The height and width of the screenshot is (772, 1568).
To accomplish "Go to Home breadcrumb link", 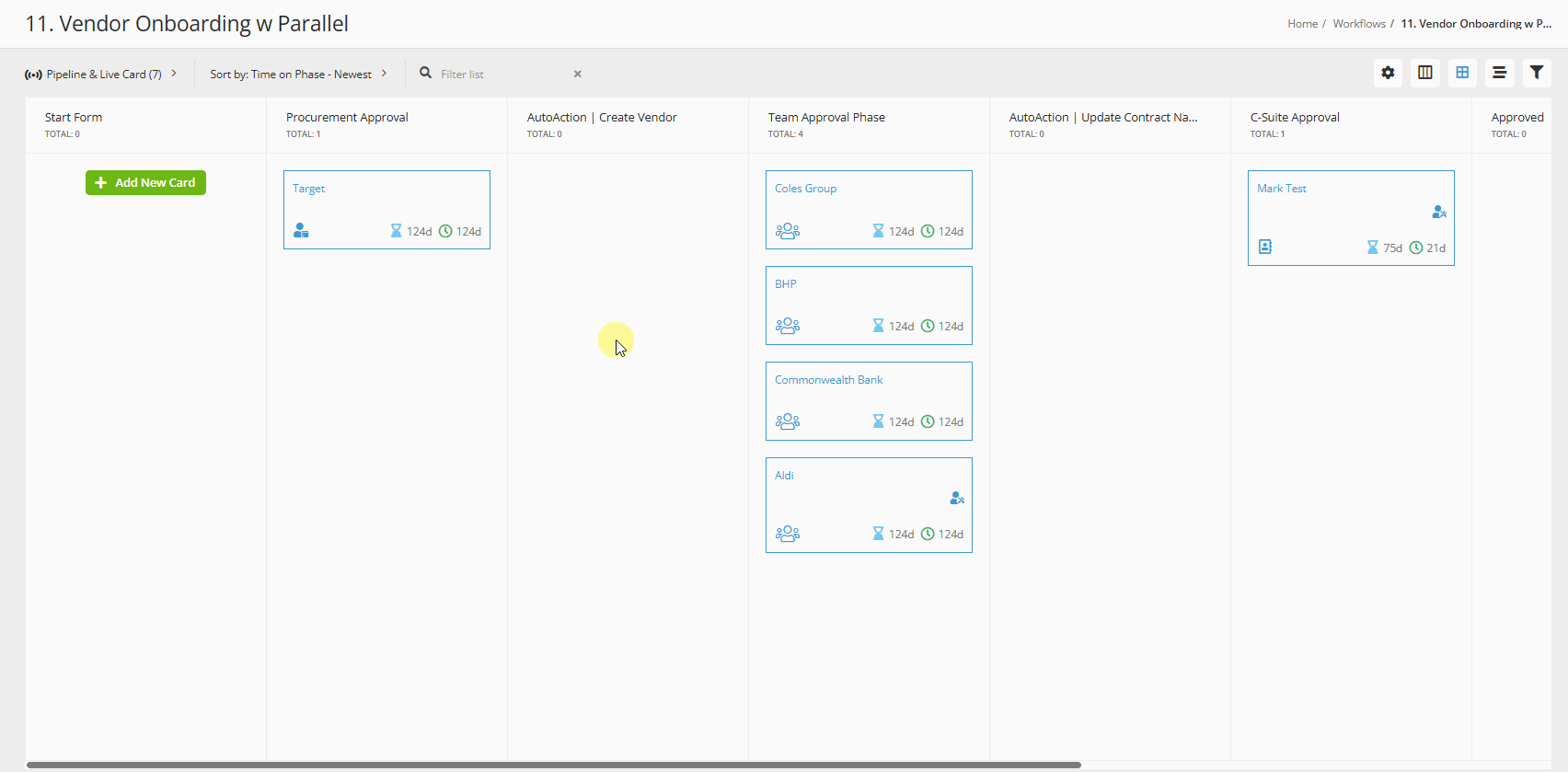I will click(x=1302, y=24).
